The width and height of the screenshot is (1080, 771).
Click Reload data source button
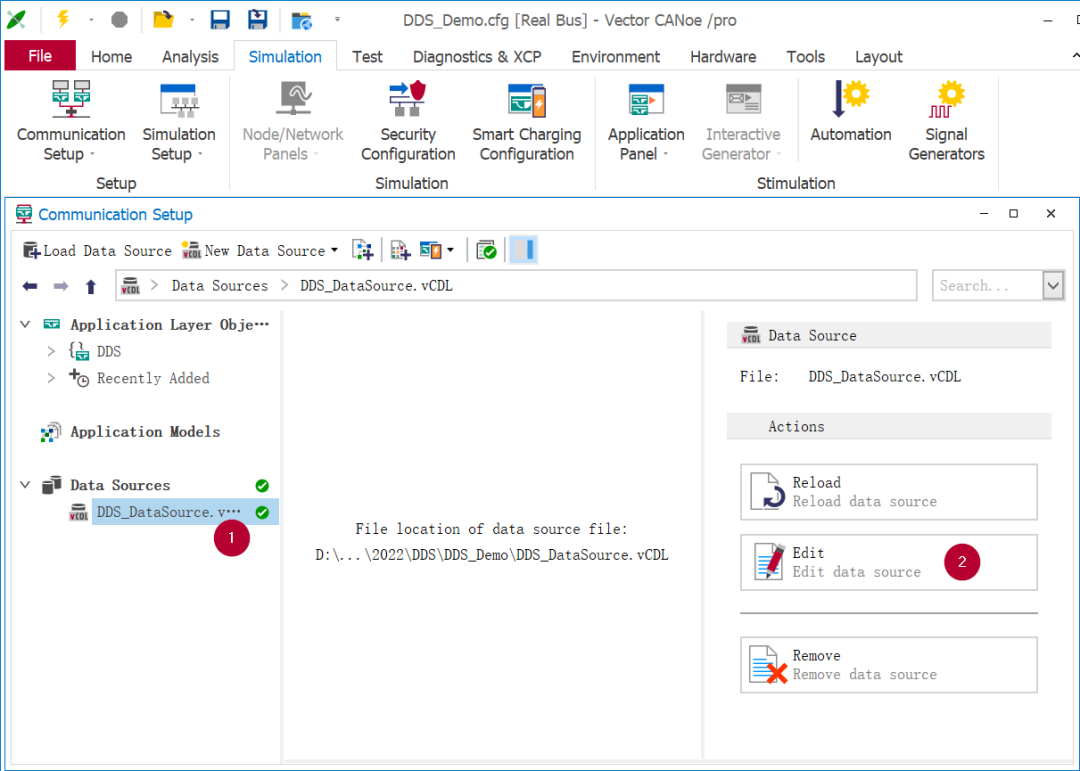pyautogui.click(x=889, y=492)
